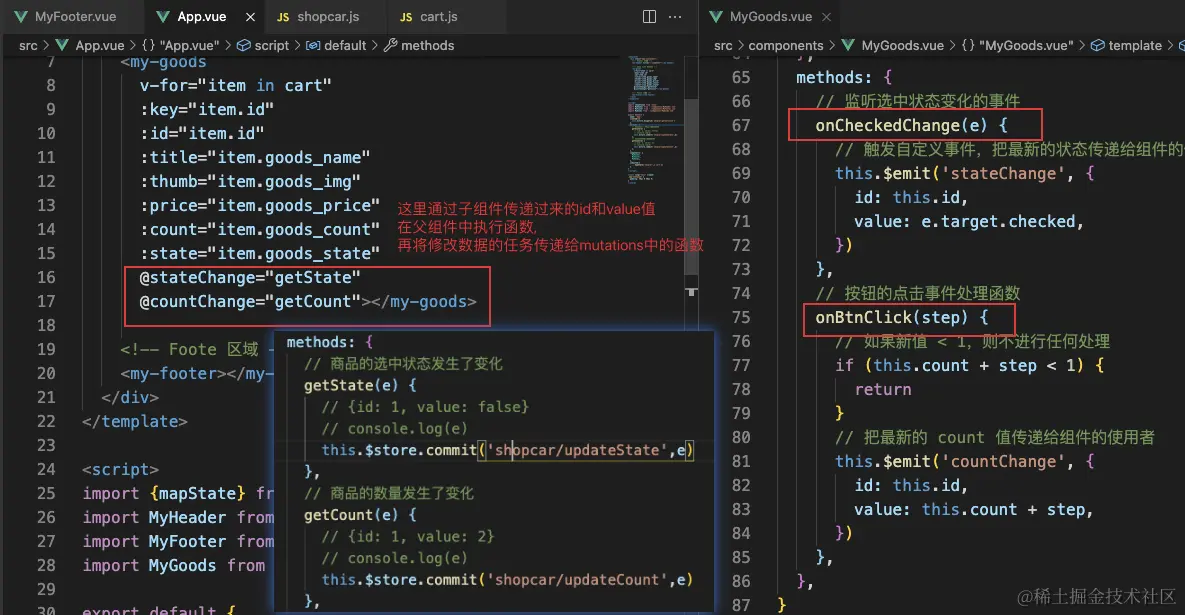Click the <script> tag on line 24
The image size is (1185, 615).
tap(120, 469)
